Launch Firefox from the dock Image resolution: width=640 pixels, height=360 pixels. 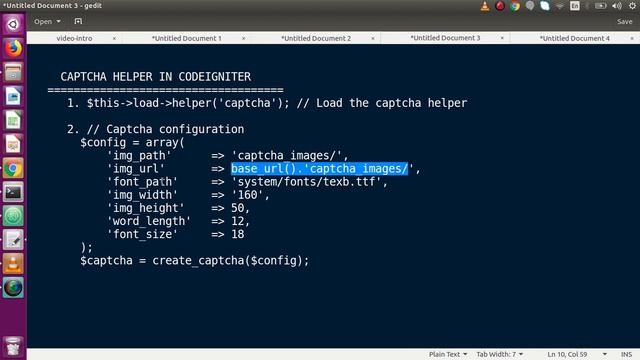coord(13,49)
